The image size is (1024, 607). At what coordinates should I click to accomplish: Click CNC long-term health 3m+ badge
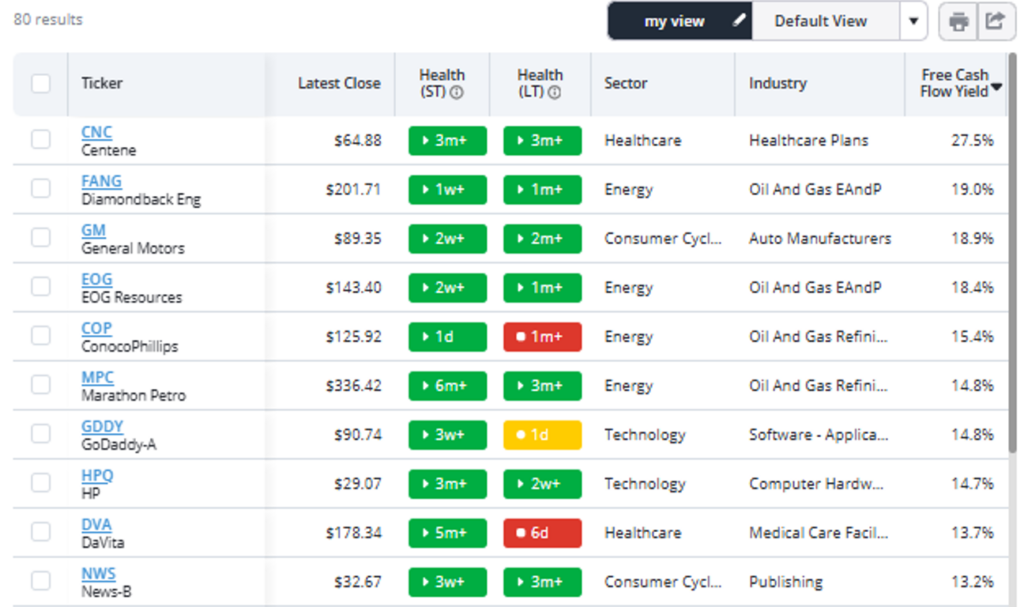pos(542,140)
